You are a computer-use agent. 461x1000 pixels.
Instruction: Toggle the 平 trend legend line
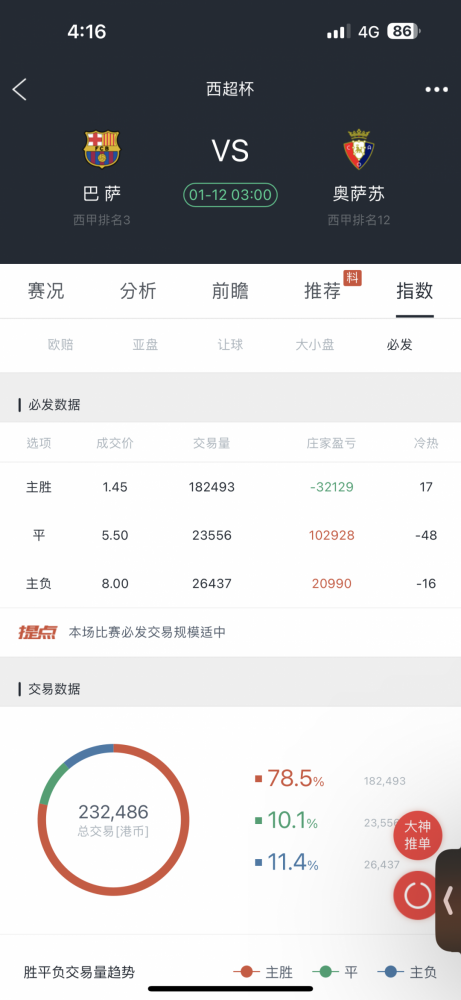coord(335,972)
